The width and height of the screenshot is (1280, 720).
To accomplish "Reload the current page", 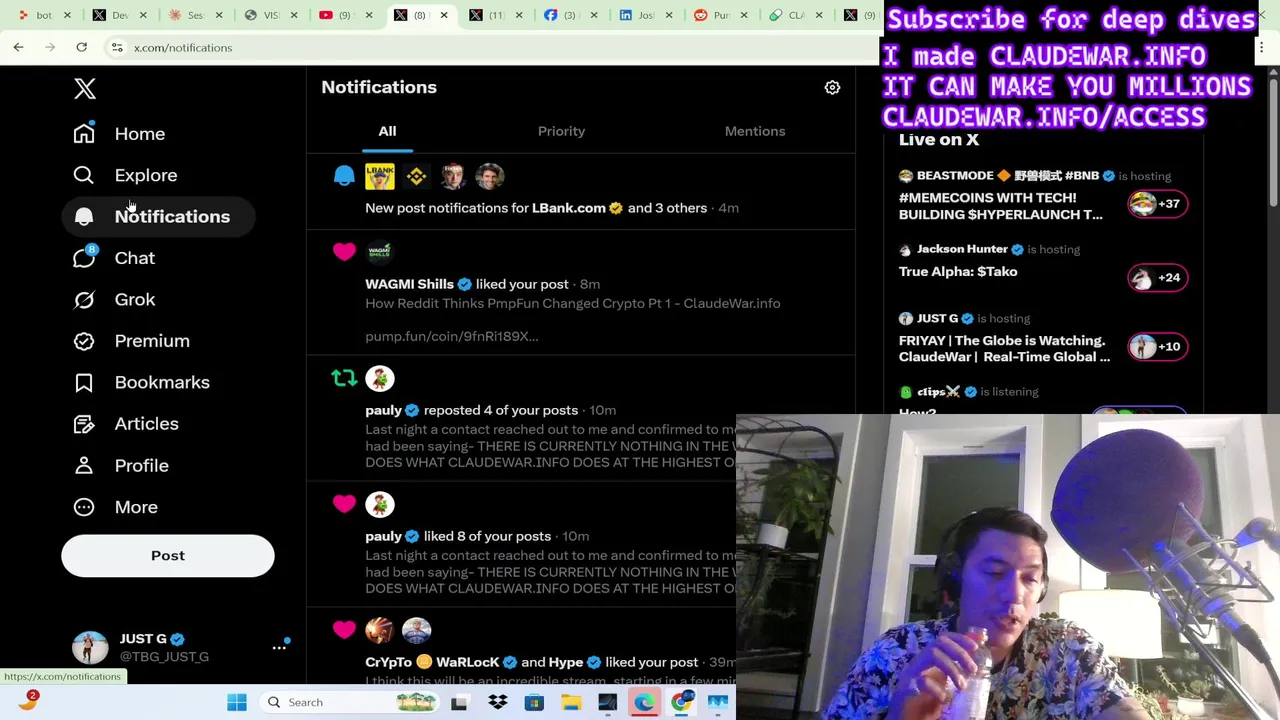I will click(x=81, y=47).
